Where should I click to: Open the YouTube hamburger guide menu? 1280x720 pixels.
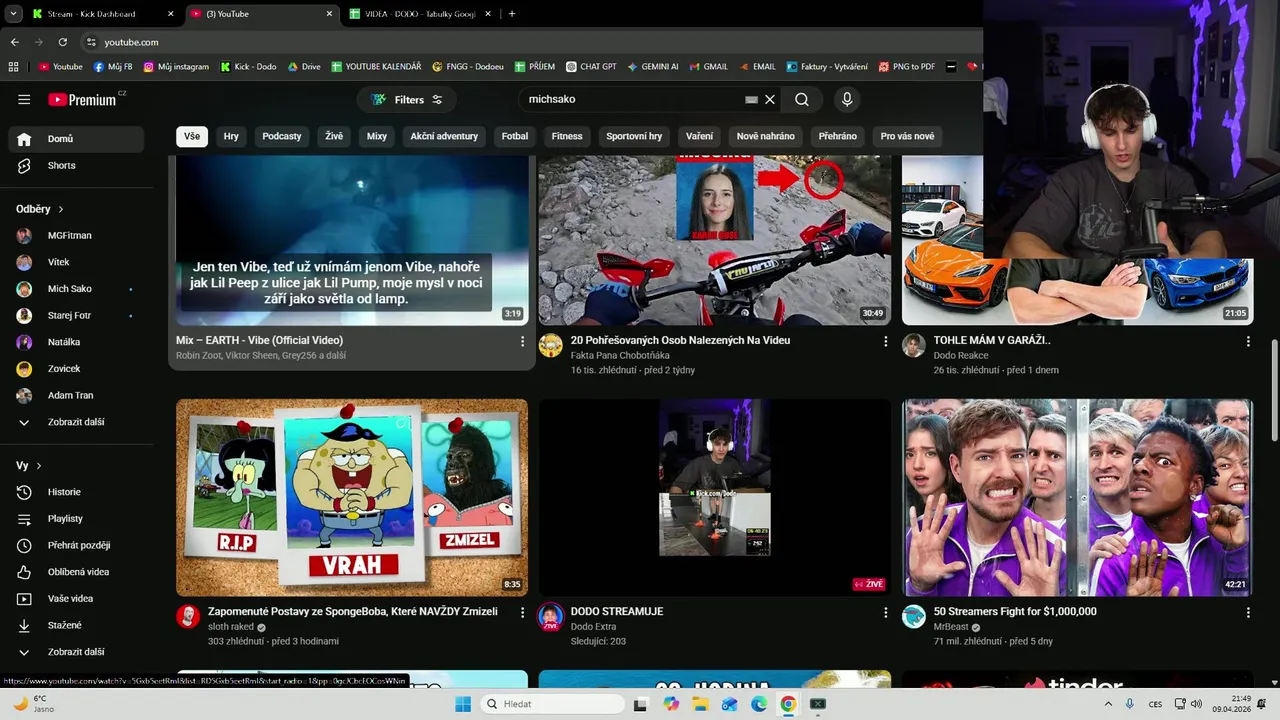click(x=24, y=99)
